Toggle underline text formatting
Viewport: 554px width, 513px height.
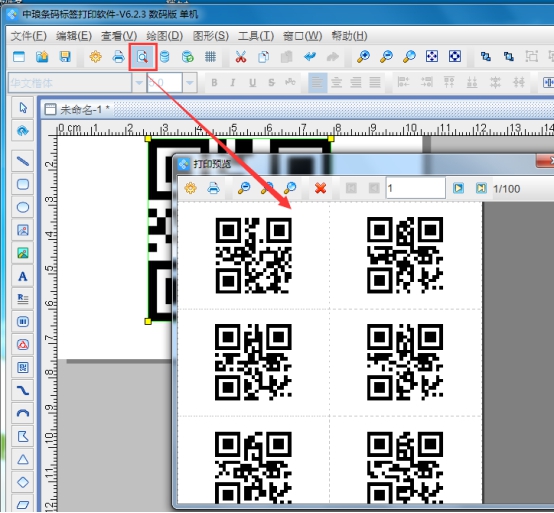click(x=252, y=83)
